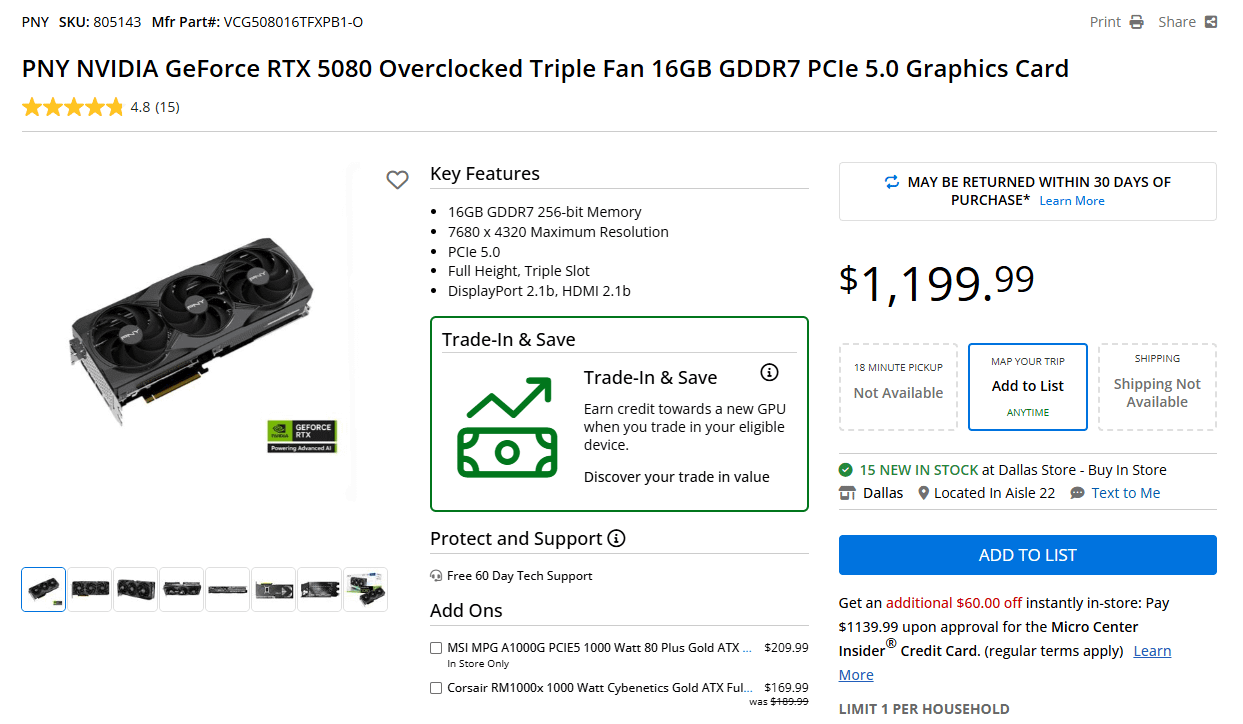Select the 18 Minute Pickup option
This screenshot has width=1243, height=724.
(x=898, y=387)
